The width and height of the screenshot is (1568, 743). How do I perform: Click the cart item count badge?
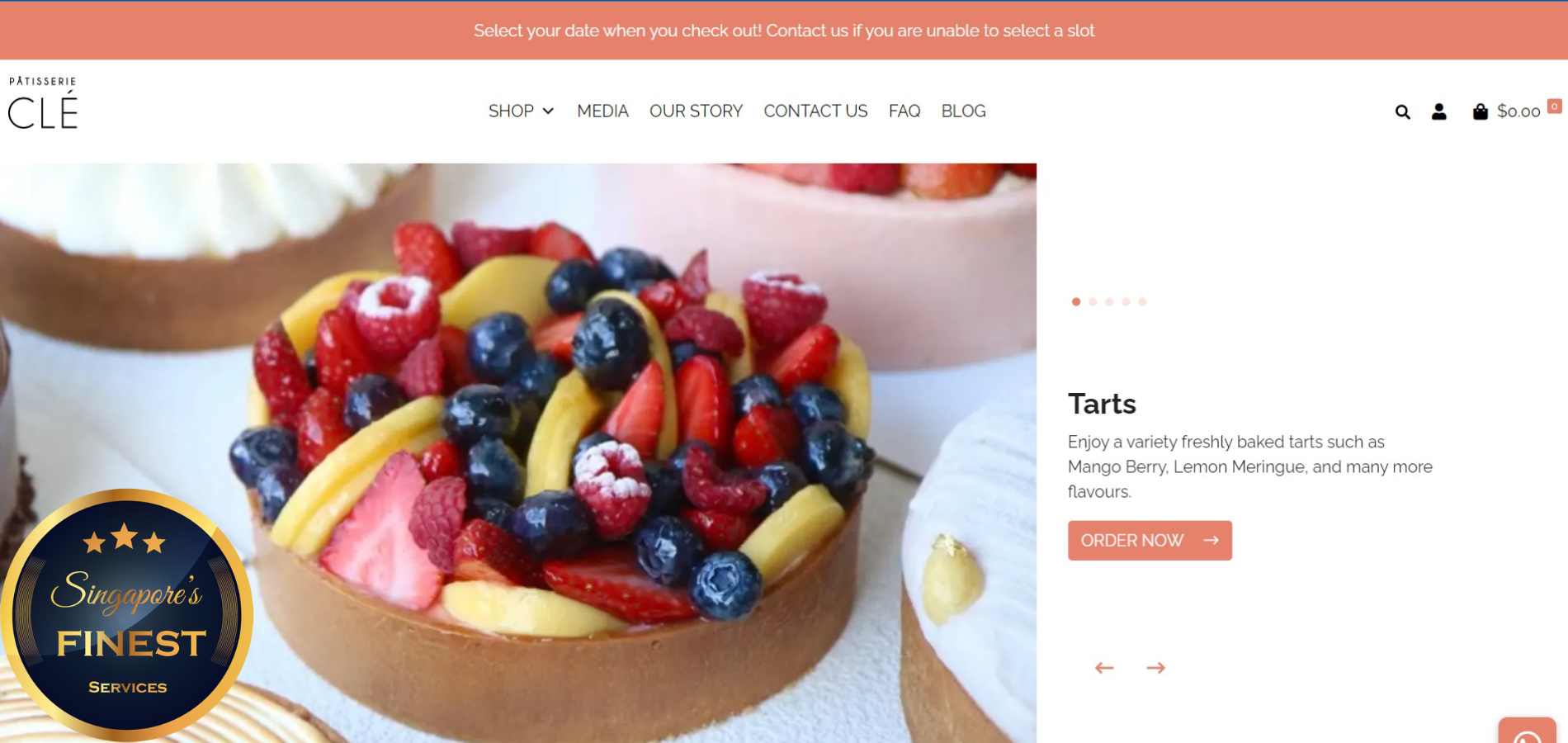pos(1554,106)
